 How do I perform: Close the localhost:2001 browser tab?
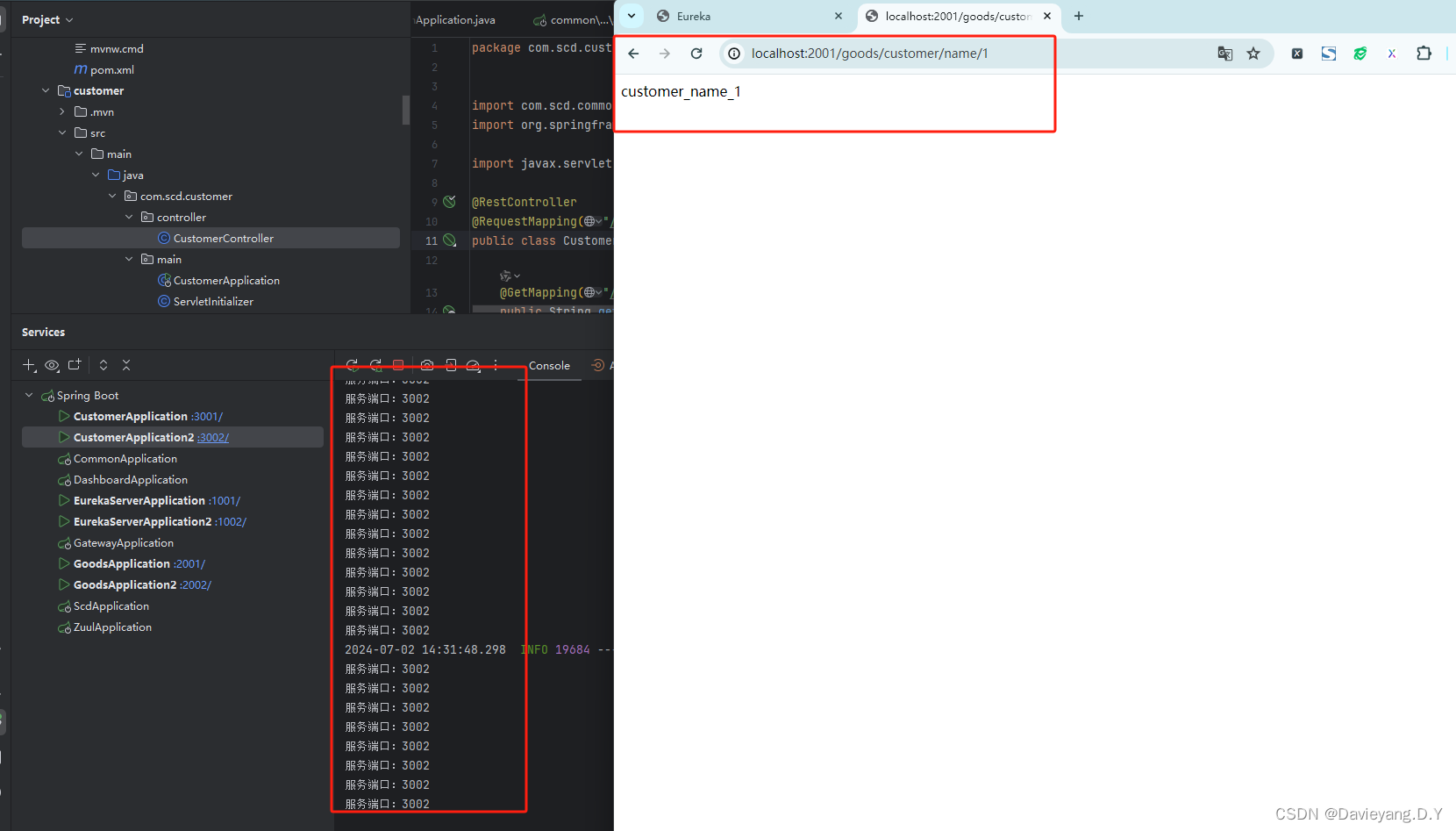[x=1047, y=16]
